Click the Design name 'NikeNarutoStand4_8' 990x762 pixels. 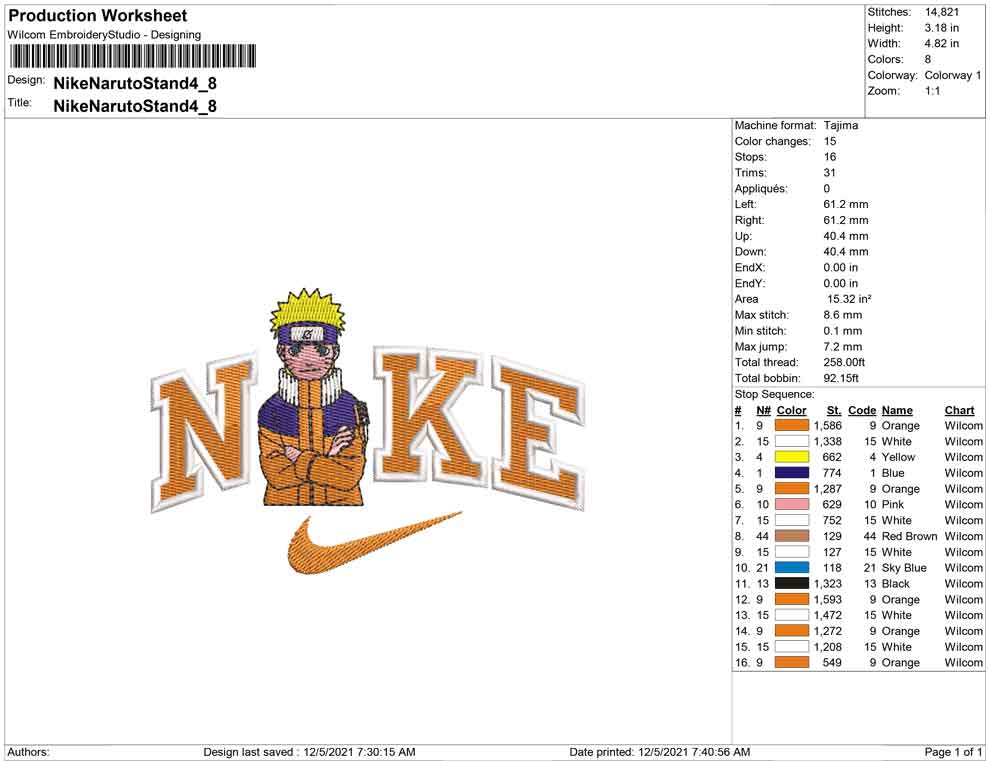coord(135,83)
